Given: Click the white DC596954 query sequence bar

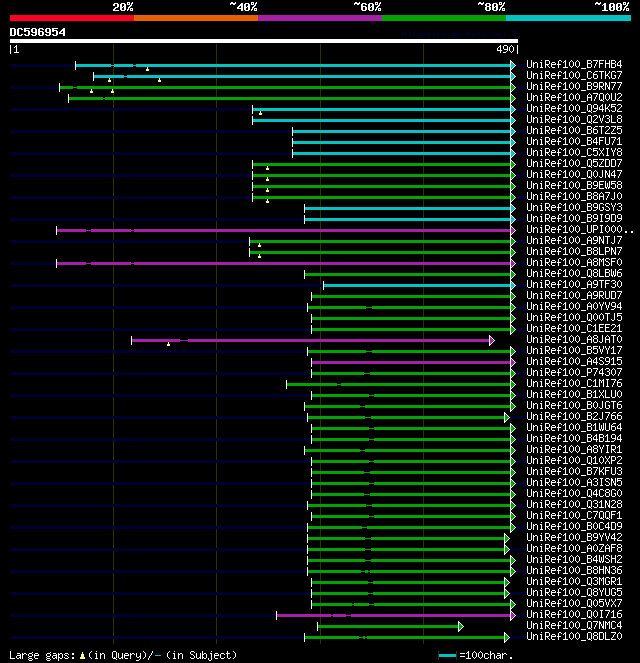Looking at the screenshot, I should click(x=264, y=41).
